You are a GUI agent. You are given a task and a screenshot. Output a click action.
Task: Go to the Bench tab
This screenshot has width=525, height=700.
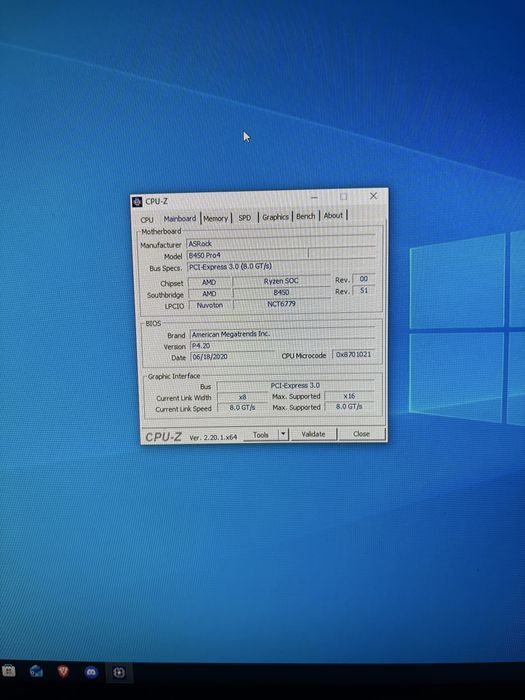click(x=306, y=216)
